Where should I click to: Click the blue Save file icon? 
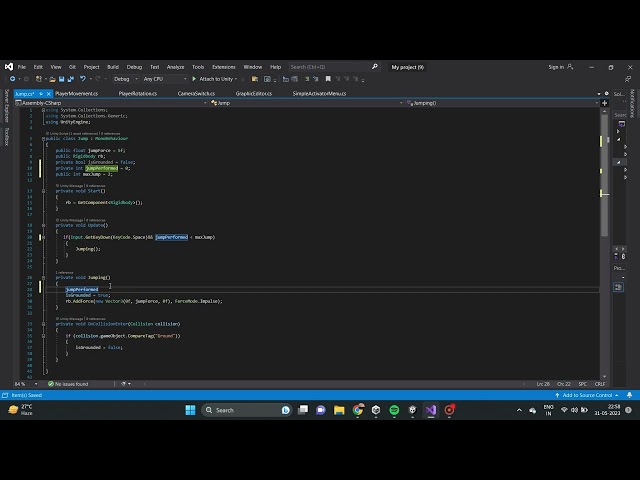[61, 79]
